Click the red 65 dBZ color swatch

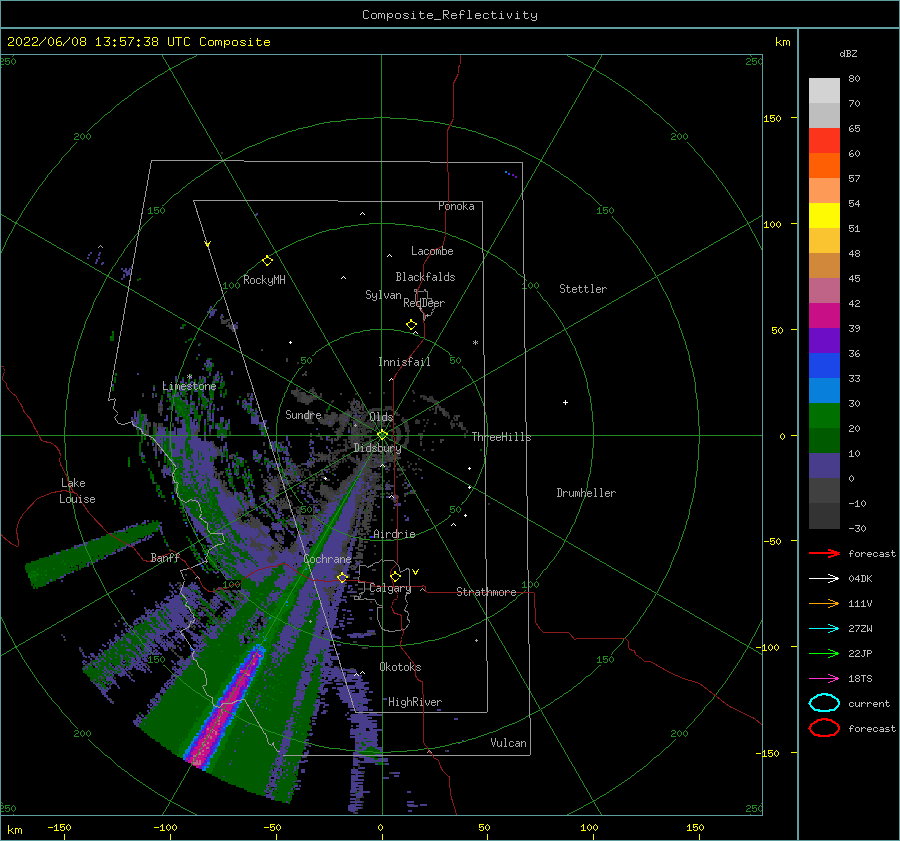(824, 141)
